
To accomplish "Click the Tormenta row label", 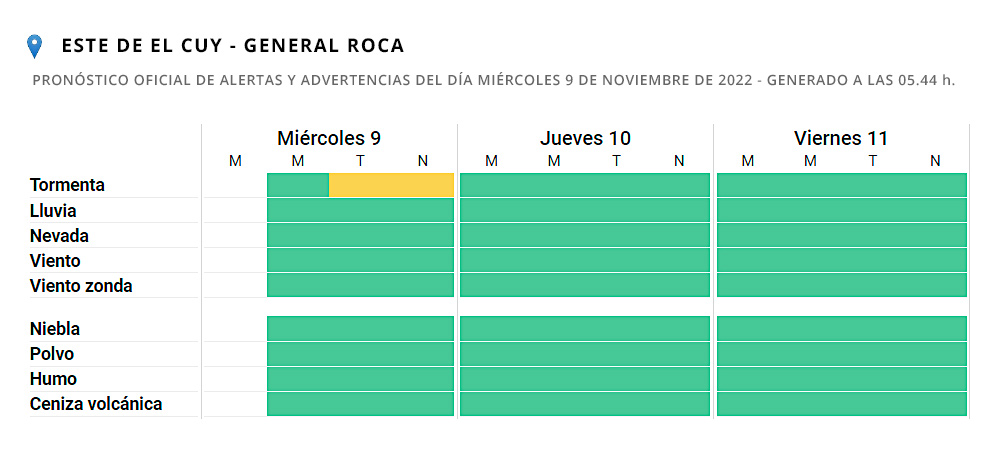I will click(68, 185).
